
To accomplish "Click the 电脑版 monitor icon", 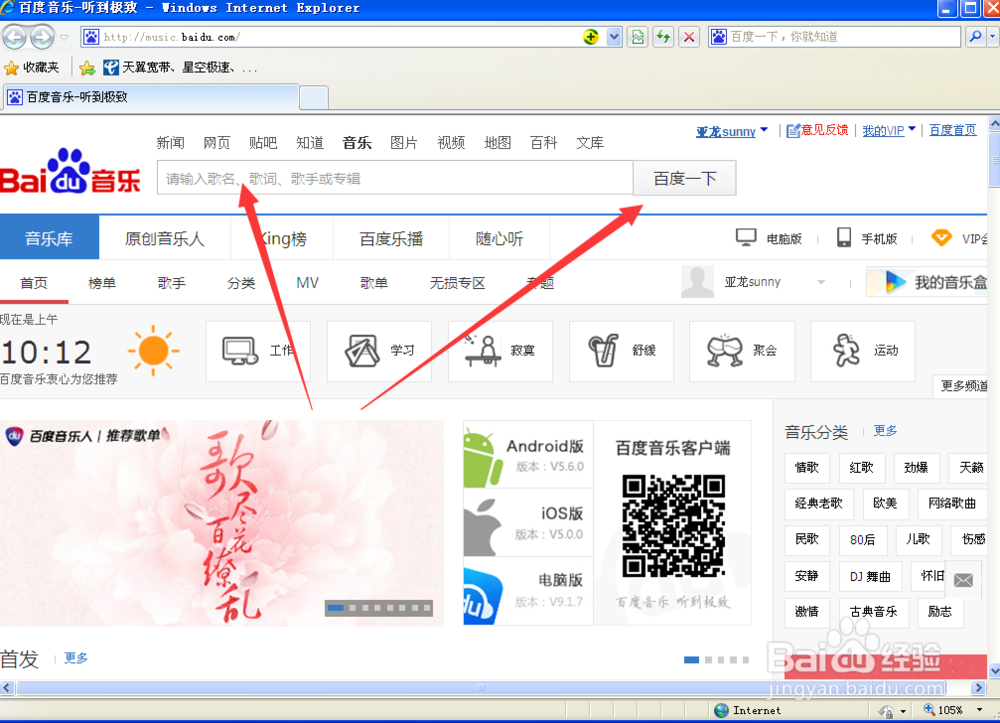I will pyautogui.click(x=746, y=238).
